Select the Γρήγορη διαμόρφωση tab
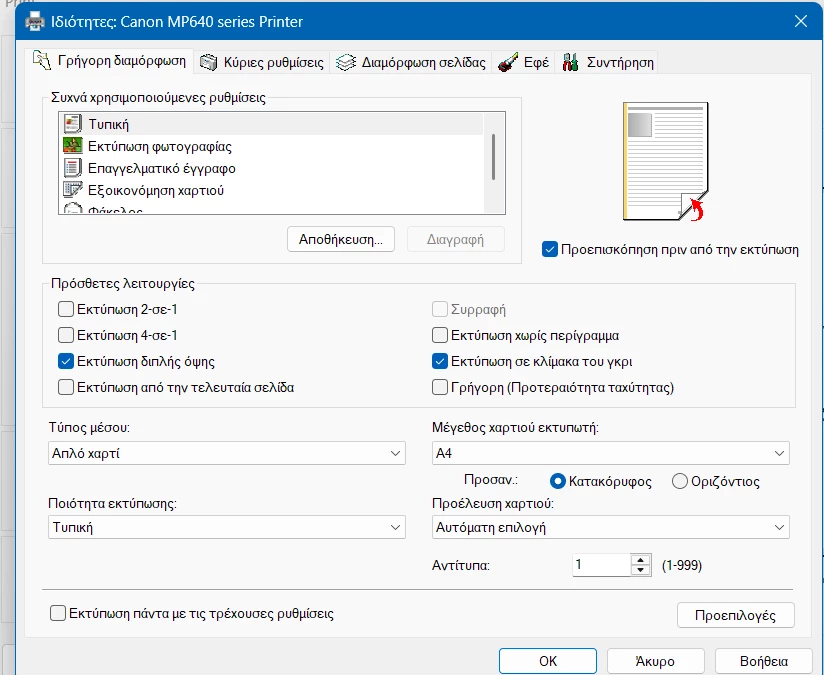824x675 pixels. coord(109,60)
